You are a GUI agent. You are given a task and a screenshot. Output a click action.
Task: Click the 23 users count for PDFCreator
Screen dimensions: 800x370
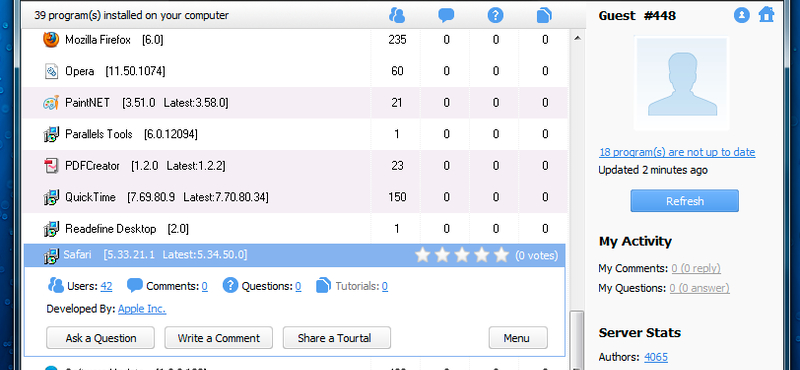click(397, 166)
